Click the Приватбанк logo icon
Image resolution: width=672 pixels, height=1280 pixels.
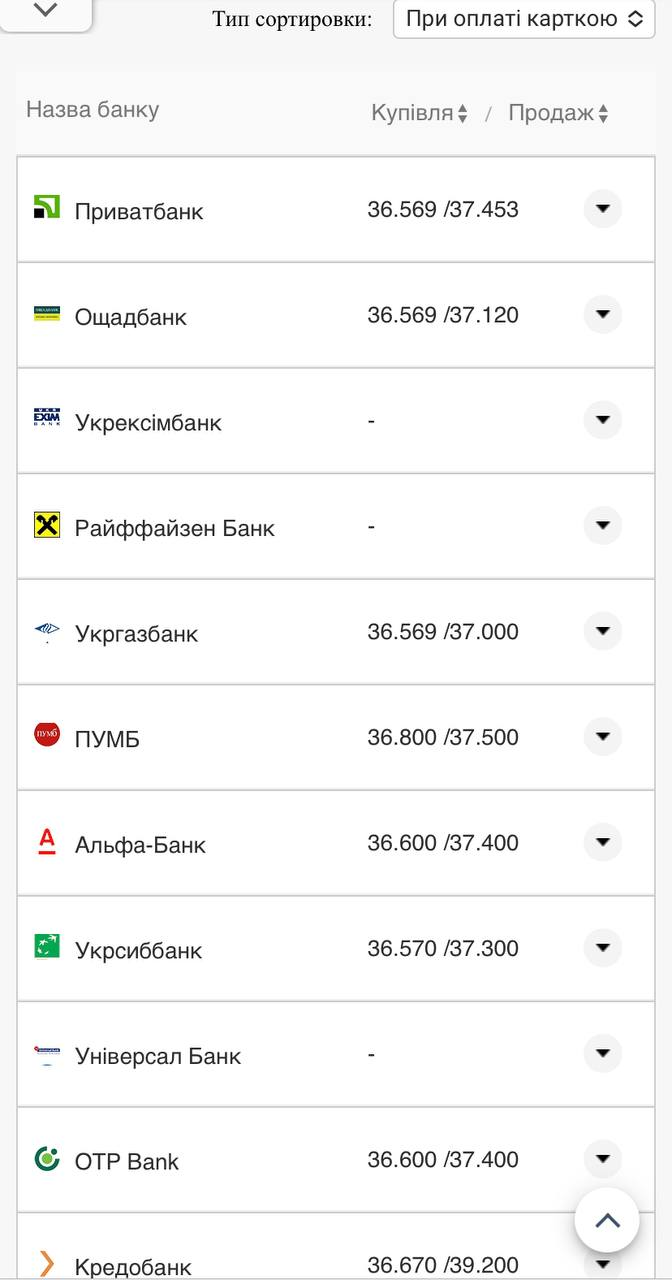[47, 207]
